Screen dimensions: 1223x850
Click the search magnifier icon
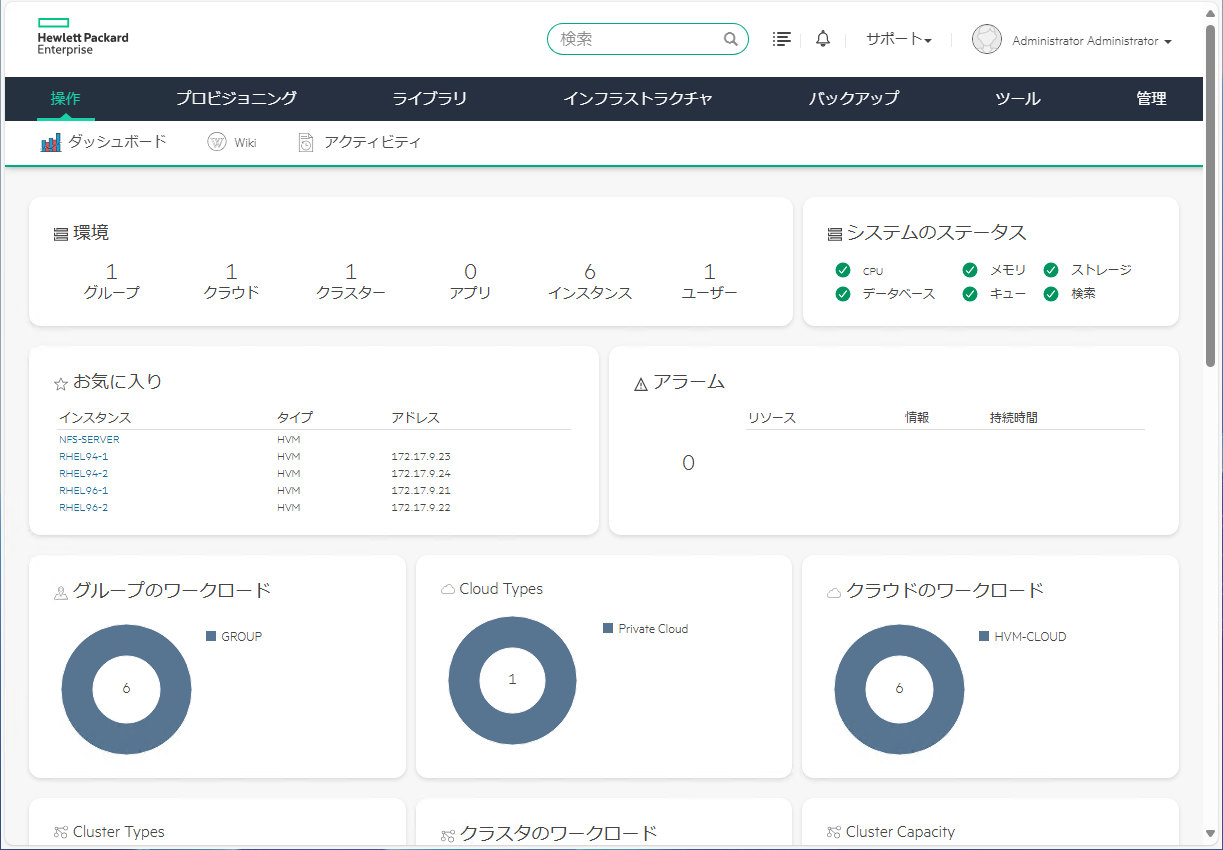tap(730, 39)
